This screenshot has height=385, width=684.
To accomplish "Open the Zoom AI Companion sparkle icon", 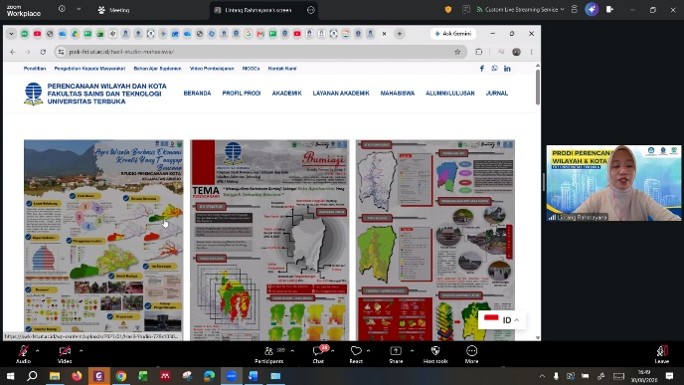I will pyautogui.click(x=592, y=10).
